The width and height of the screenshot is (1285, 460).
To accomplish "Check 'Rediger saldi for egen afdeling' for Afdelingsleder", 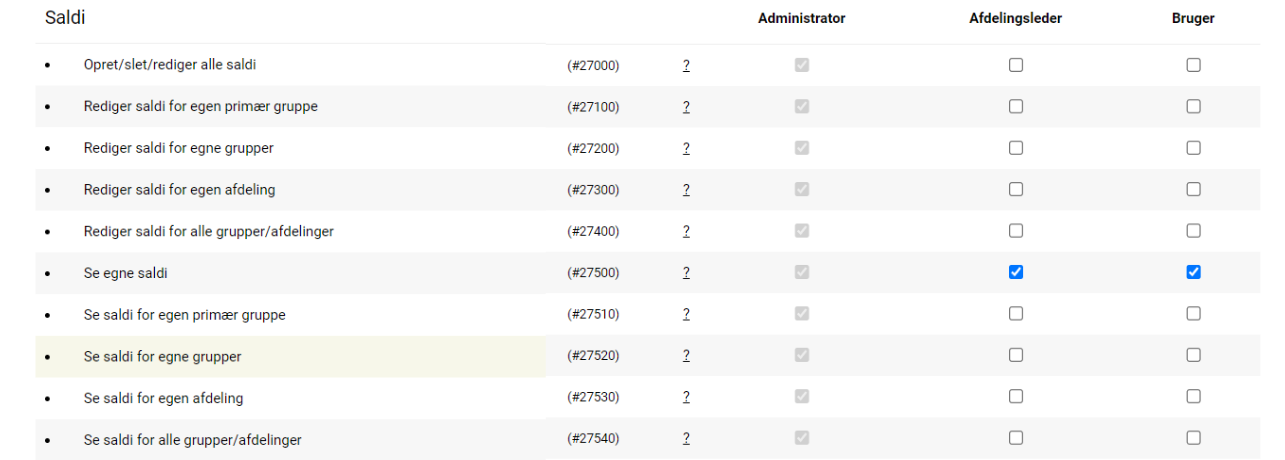I will tap(1016, 189).
